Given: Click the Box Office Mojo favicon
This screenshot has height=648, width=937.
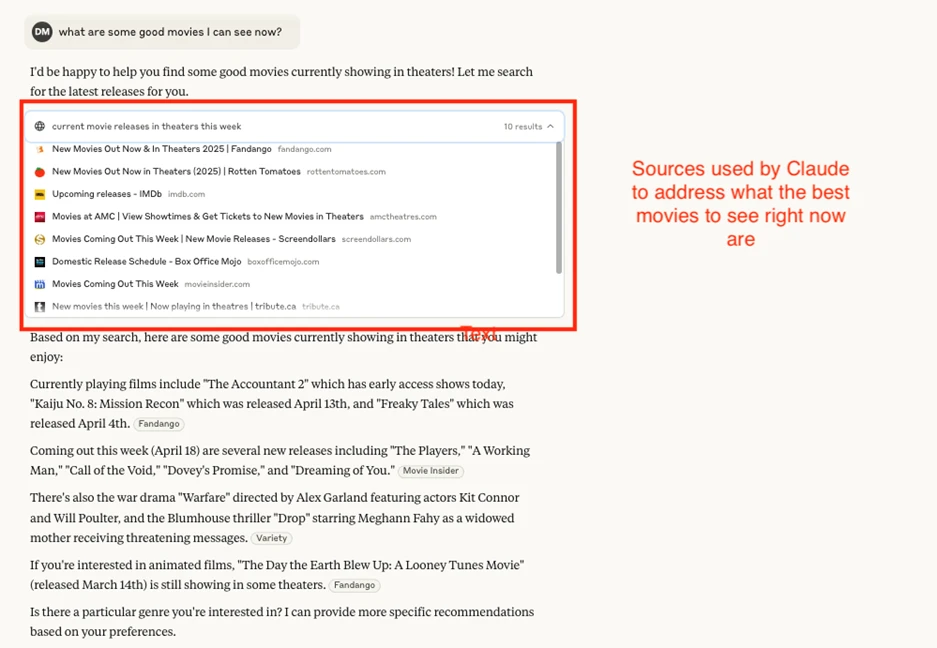Looking at the screenshot, I should [x=39, y=262].
